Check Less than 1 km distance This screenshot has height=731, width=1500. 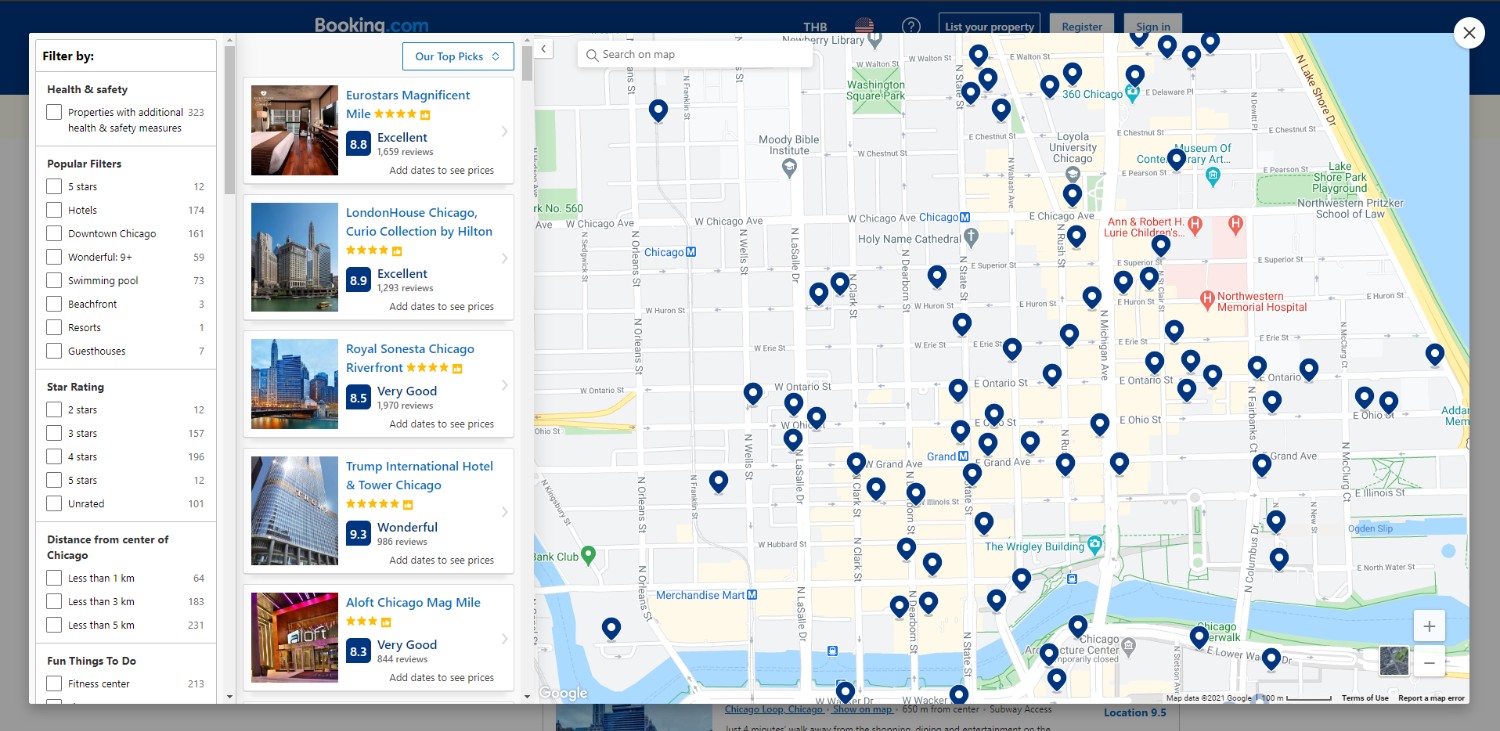tap(54, 578)
